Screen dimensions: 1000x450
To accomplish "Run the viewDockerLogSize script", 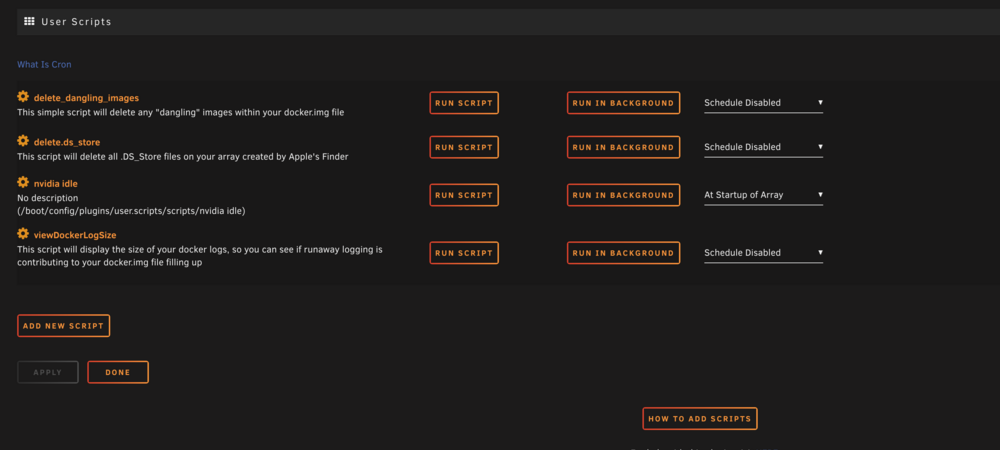I will tap(464, 253).
